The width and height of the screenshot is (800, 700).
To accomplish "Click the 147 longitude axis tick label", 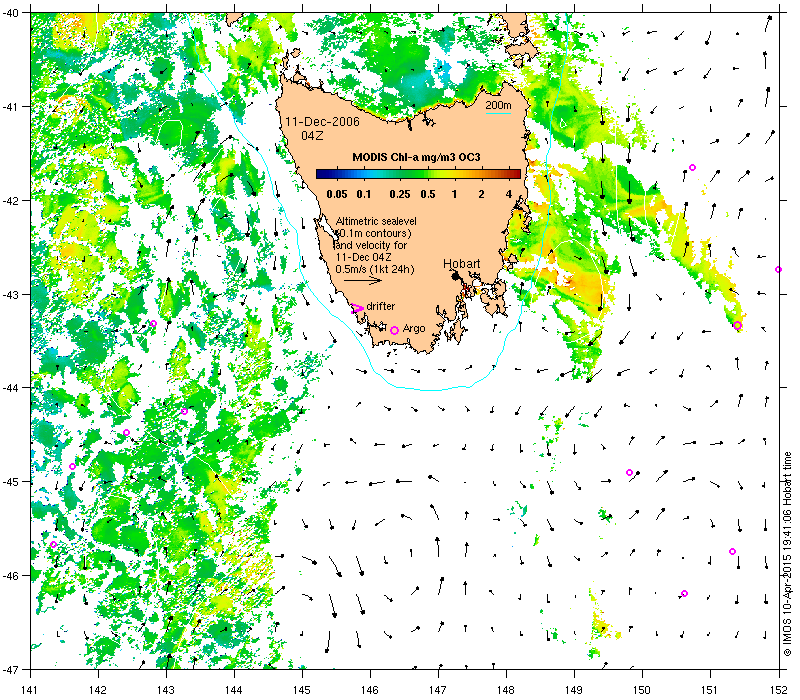I will 438,690.
